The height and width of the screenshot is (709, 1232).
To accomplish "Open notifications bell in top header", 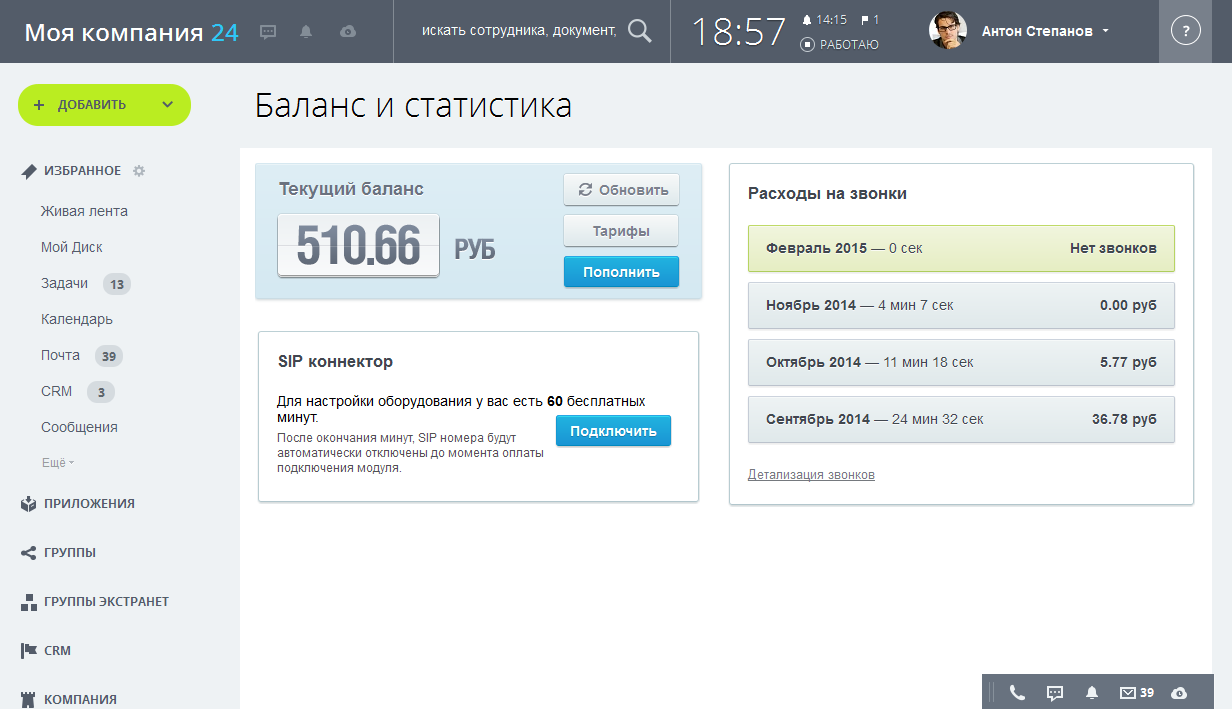I will (306, 32).
